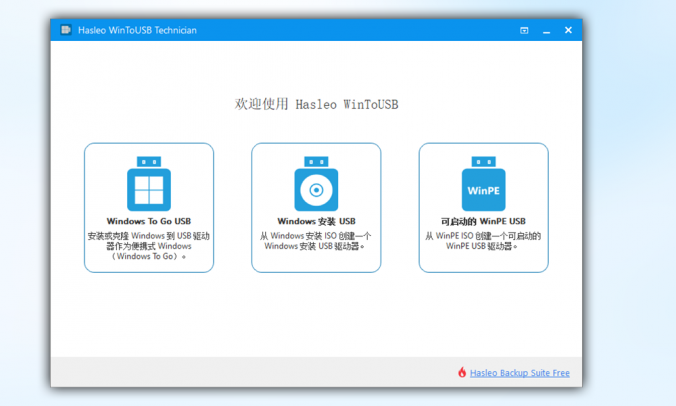
Task: Click the Windows To Go USB drive icon
Action: click(149, 184)
